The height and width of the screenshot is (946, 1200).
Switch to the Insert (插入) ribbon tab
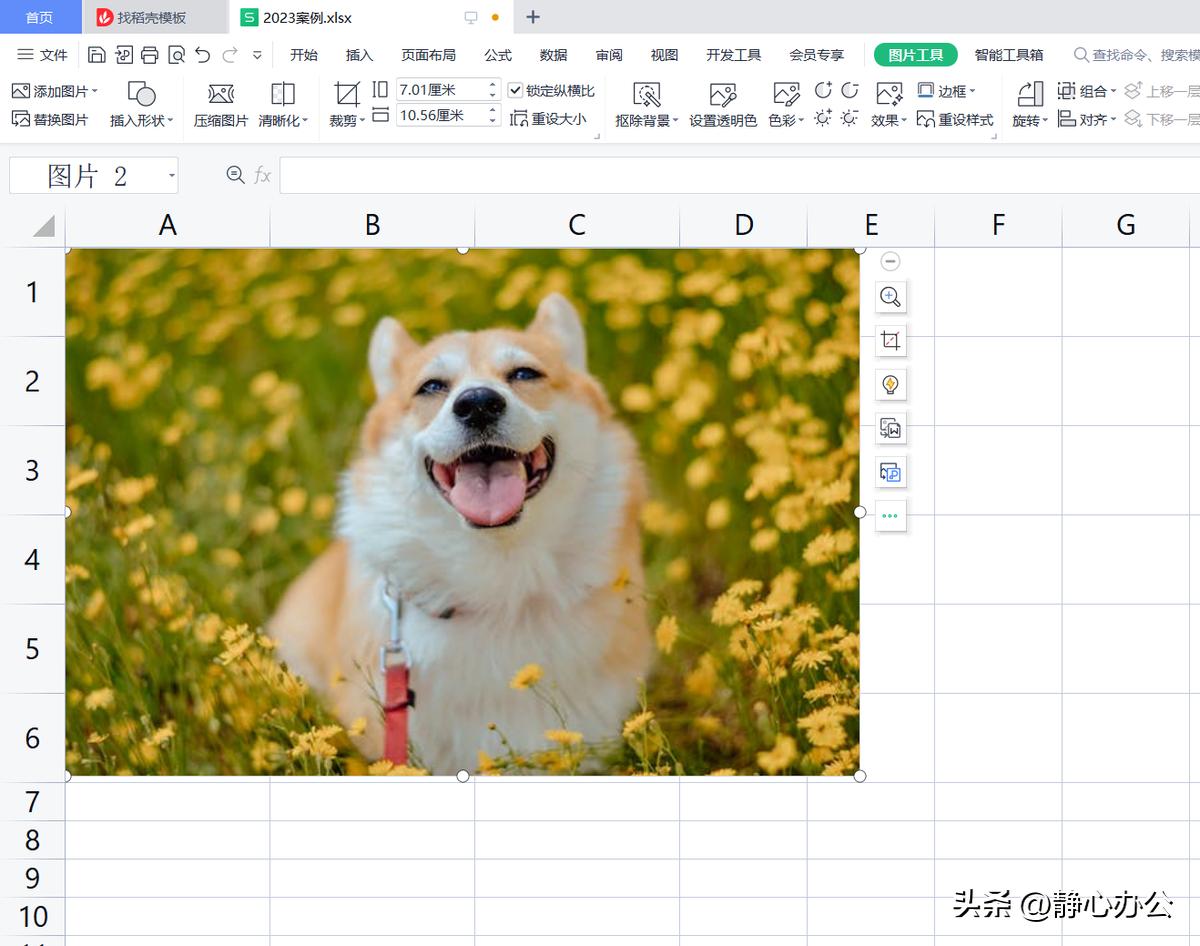(x=359, y=55)
